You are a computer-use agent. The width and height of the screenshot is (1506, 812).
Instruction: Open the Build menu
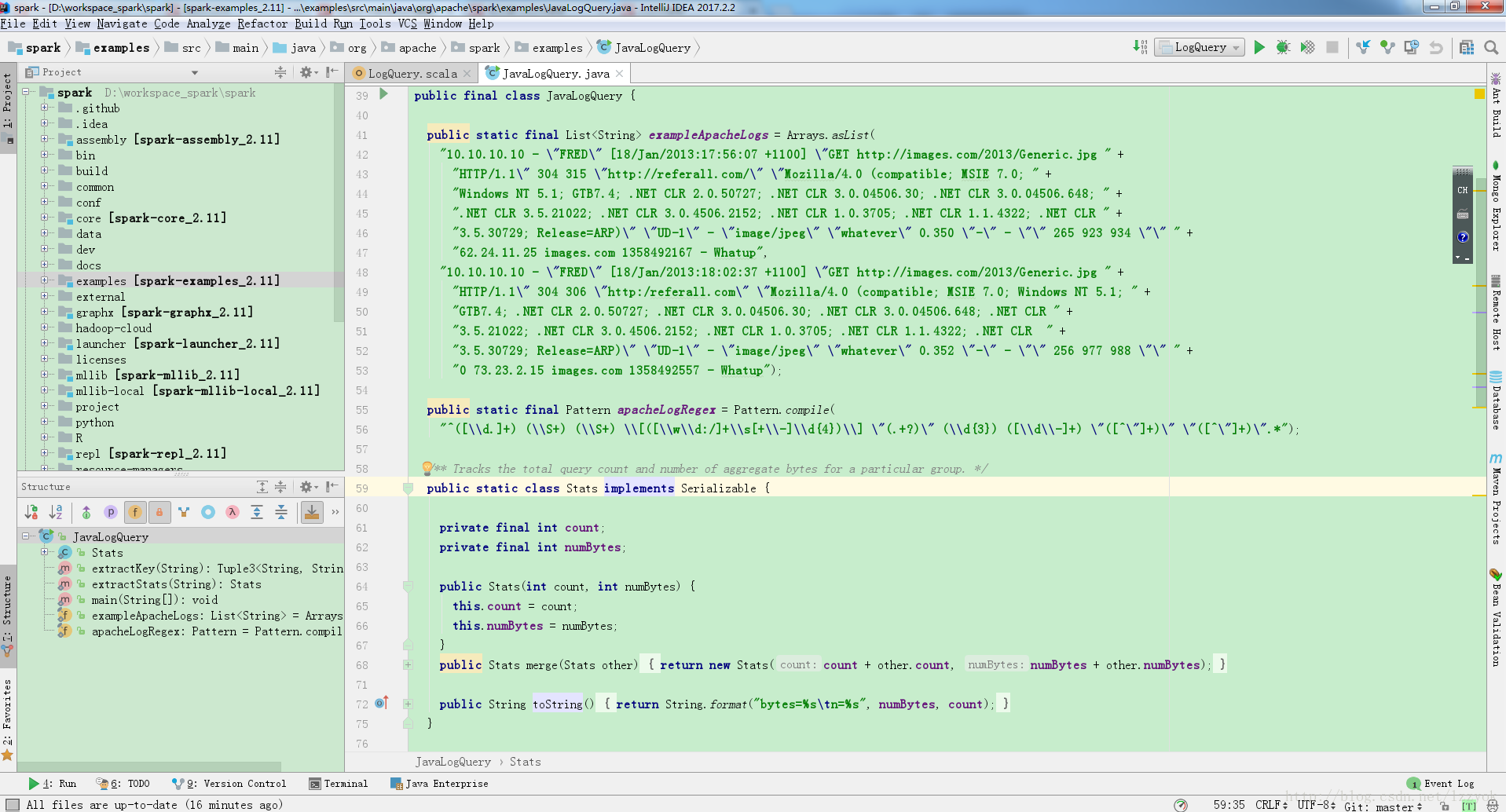311,24
